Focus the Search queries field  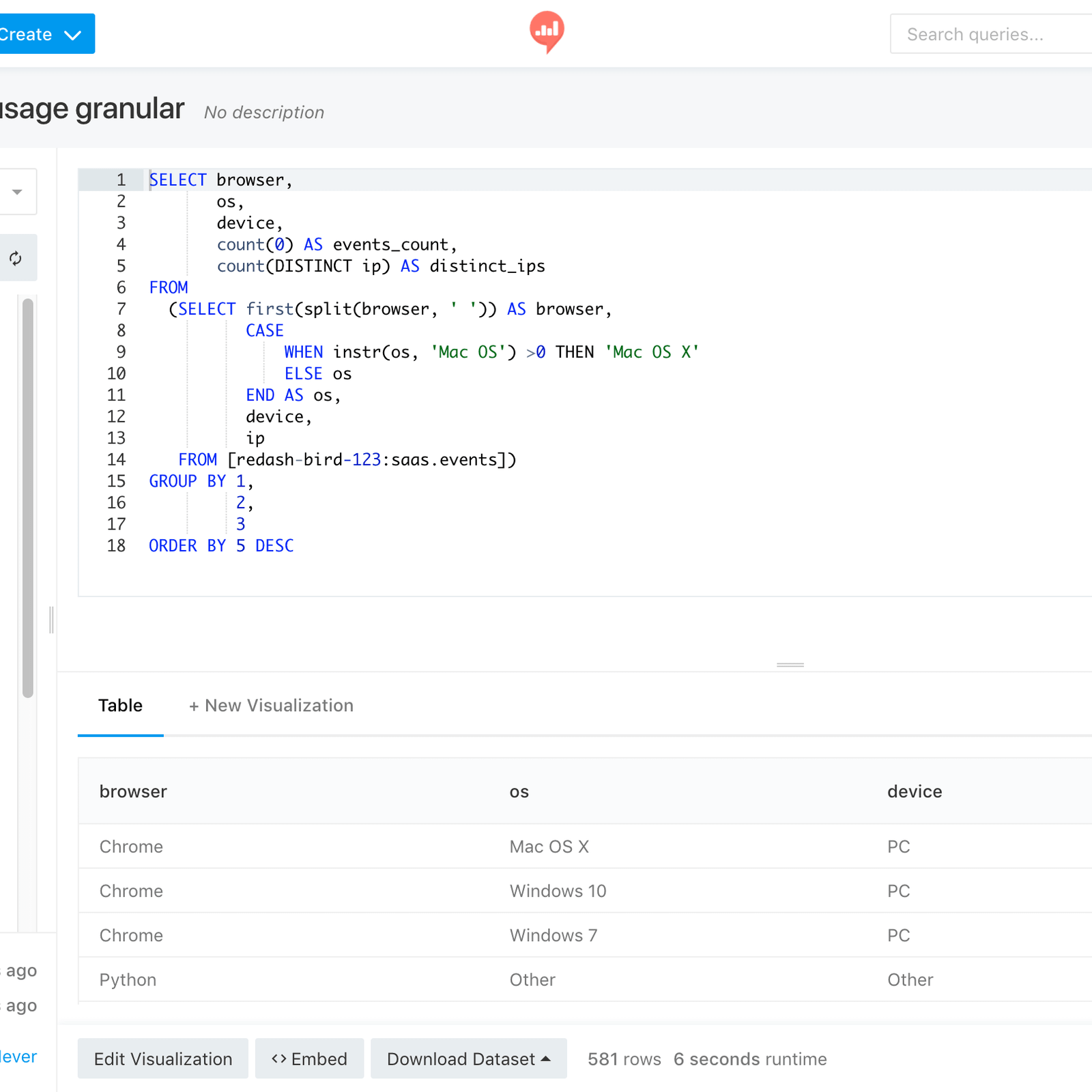(x=992, y=34)
